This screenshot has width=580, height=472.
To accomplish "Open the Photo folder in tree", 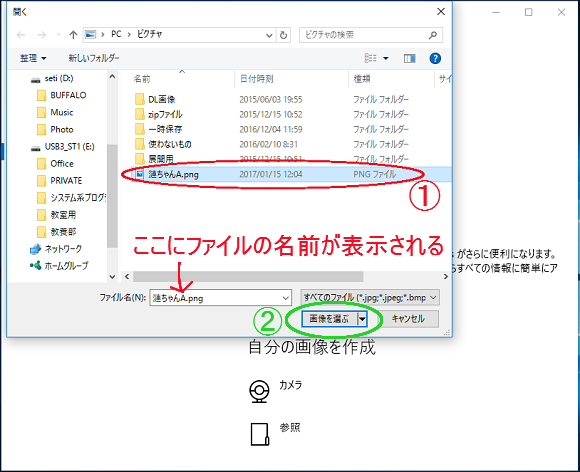I will (55, 129).
